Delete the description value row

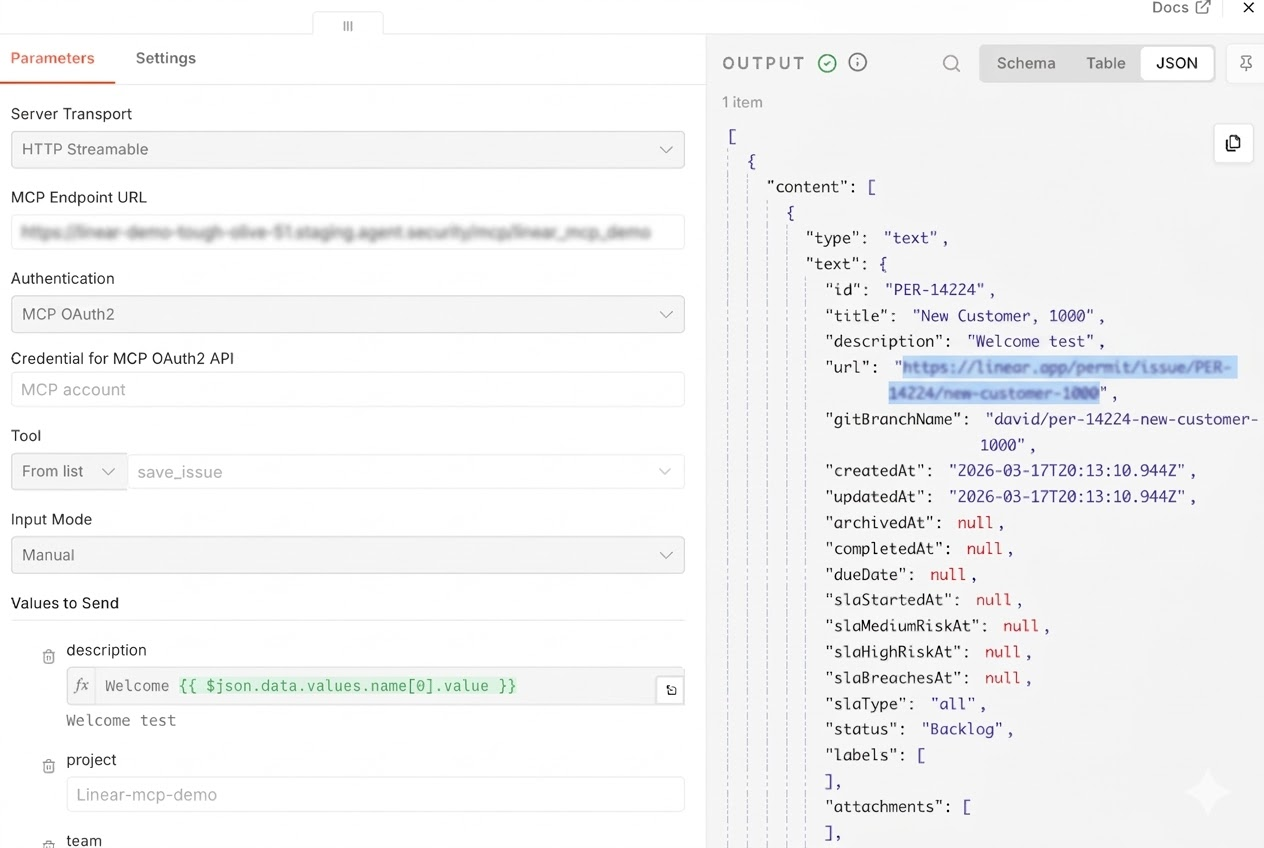tap(48, 656)
